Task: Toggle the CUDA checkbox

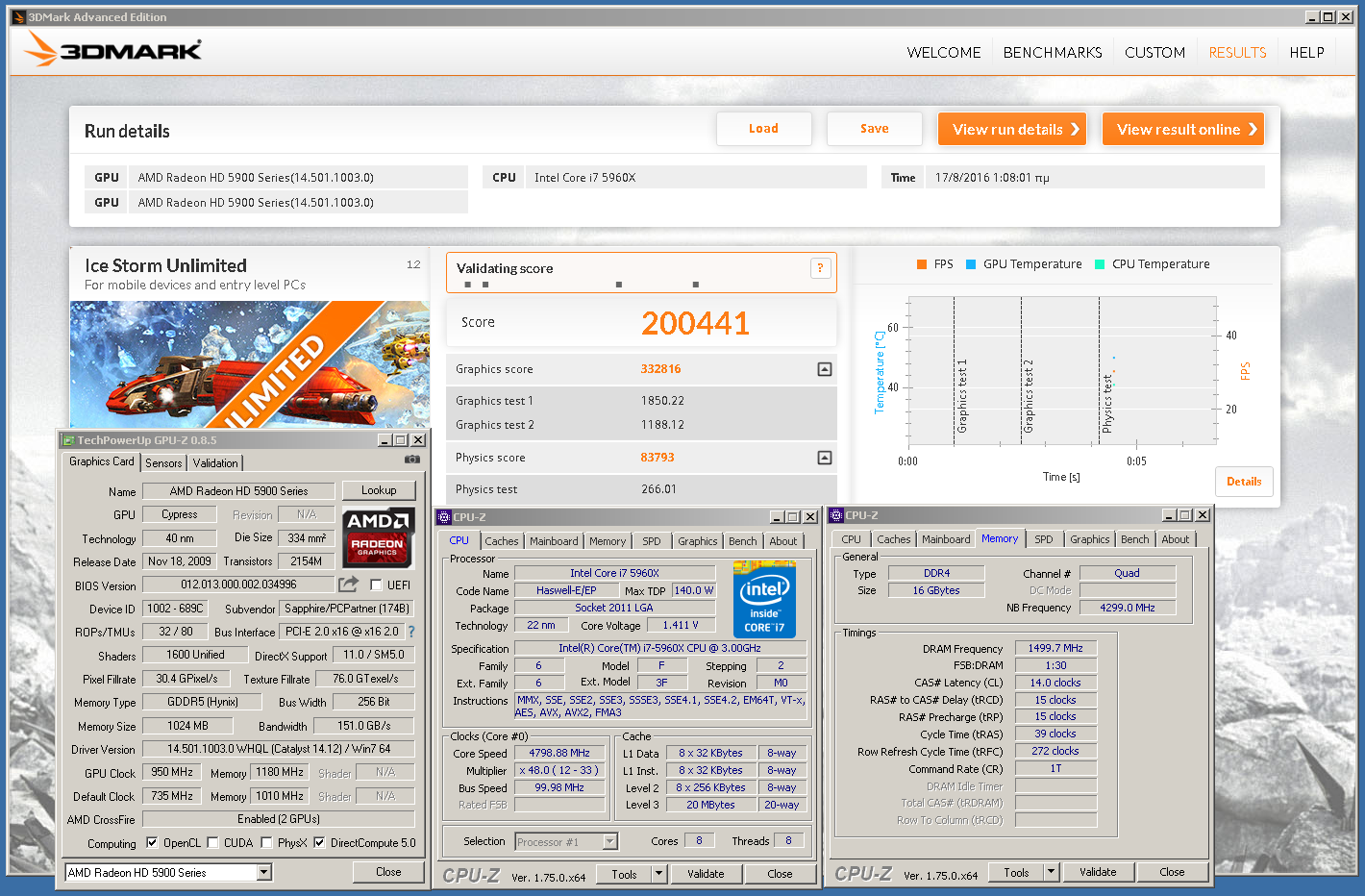Action: tap(212, 843)
